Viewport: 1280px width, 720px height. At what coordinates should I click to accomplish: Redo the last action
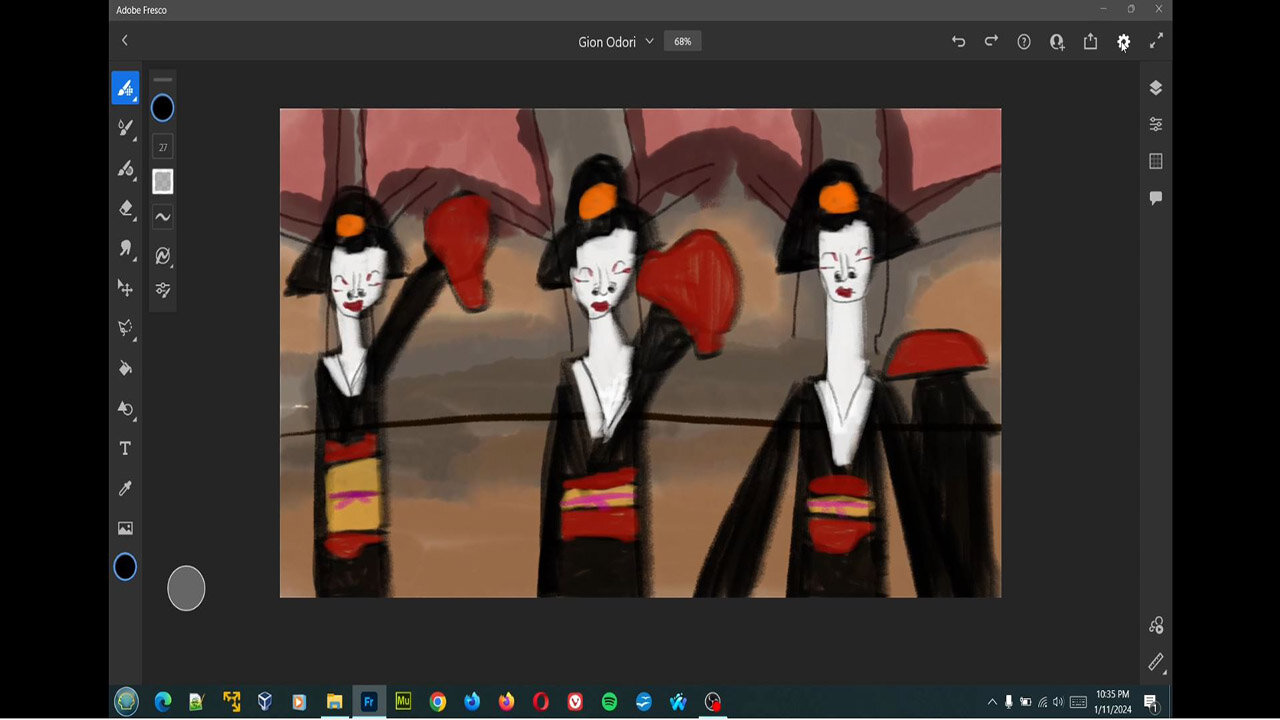[991, 42]
